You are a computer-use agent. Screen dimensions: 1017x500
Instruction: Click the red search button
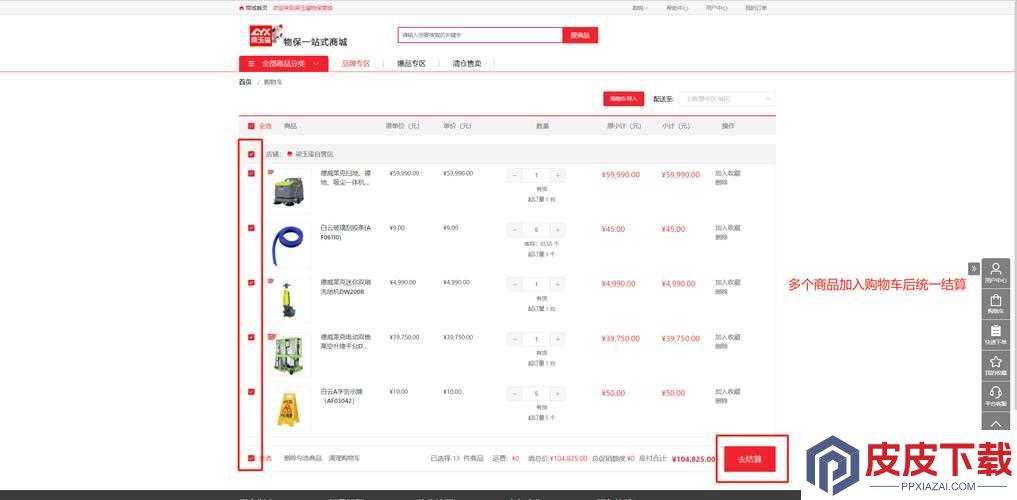580,35
